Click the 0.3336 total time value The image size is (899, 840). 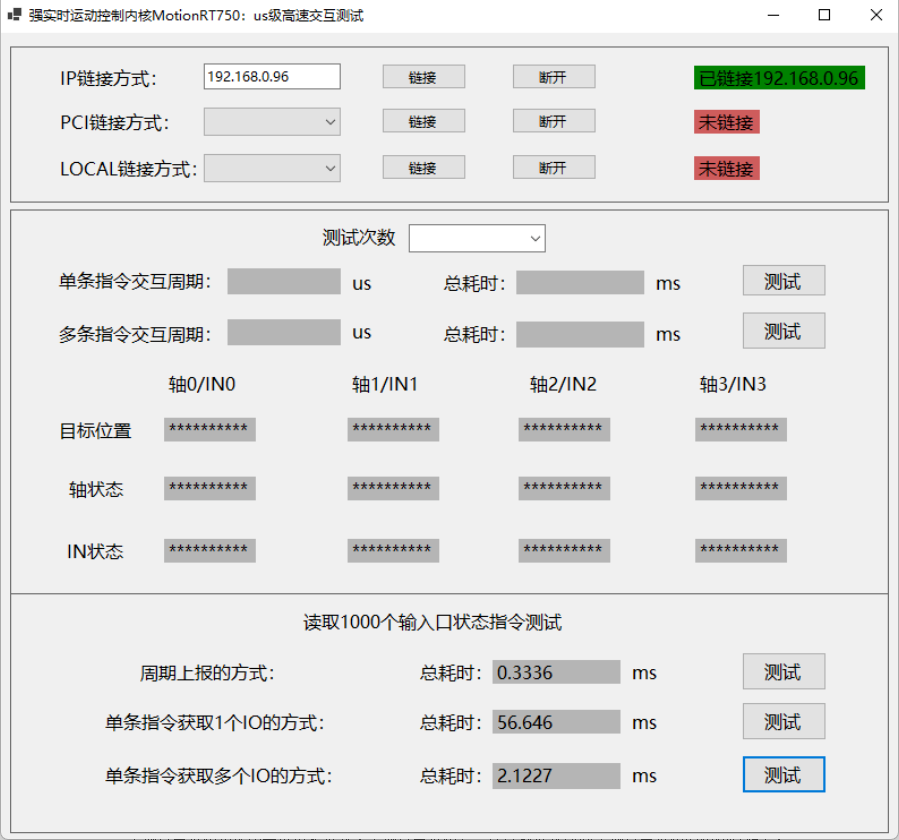556,672
